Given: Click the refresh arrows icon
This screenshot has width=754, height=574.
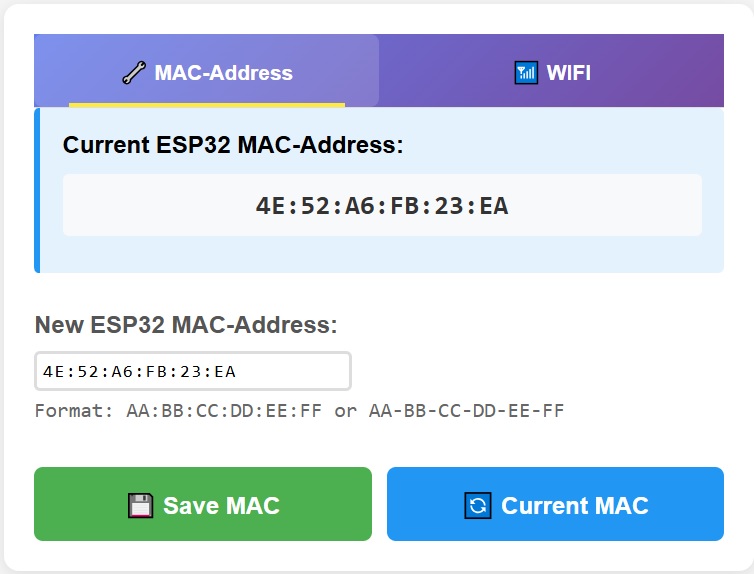Looking at the screenshot, I should [x=478, y=505].
